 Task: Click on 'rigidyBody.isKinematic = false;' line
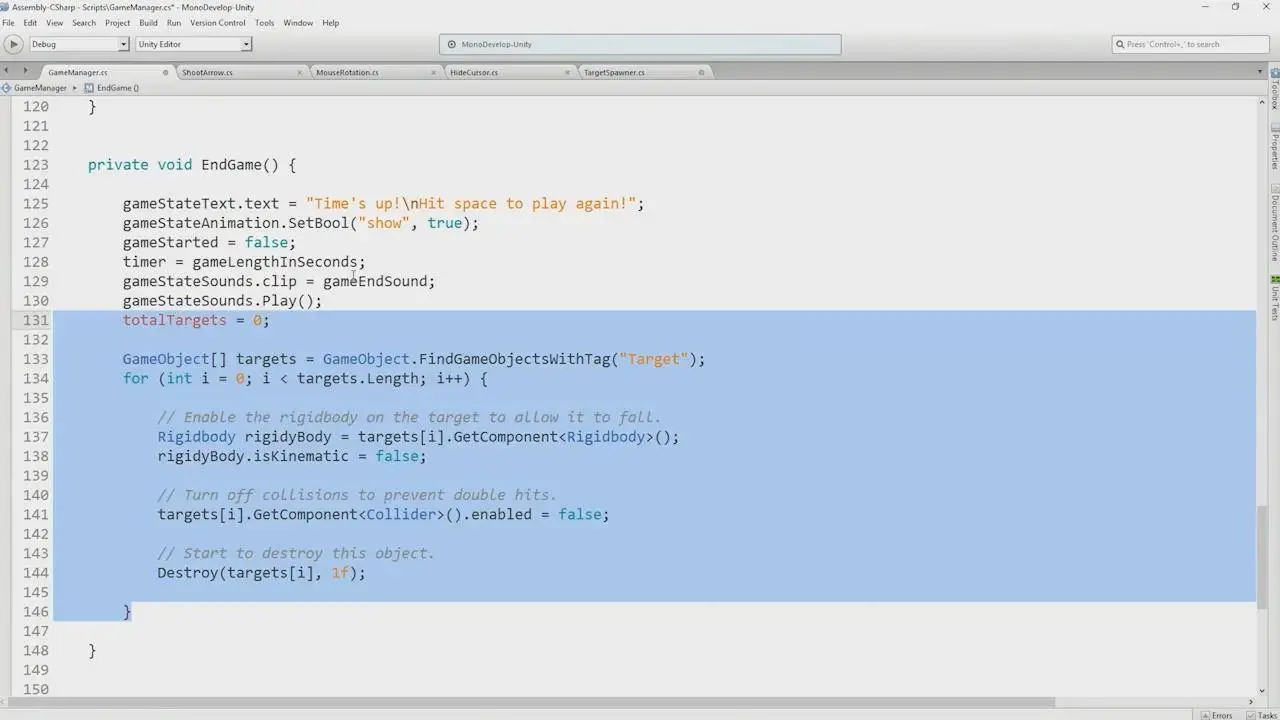pyautogui.click(x=292, y=457)
